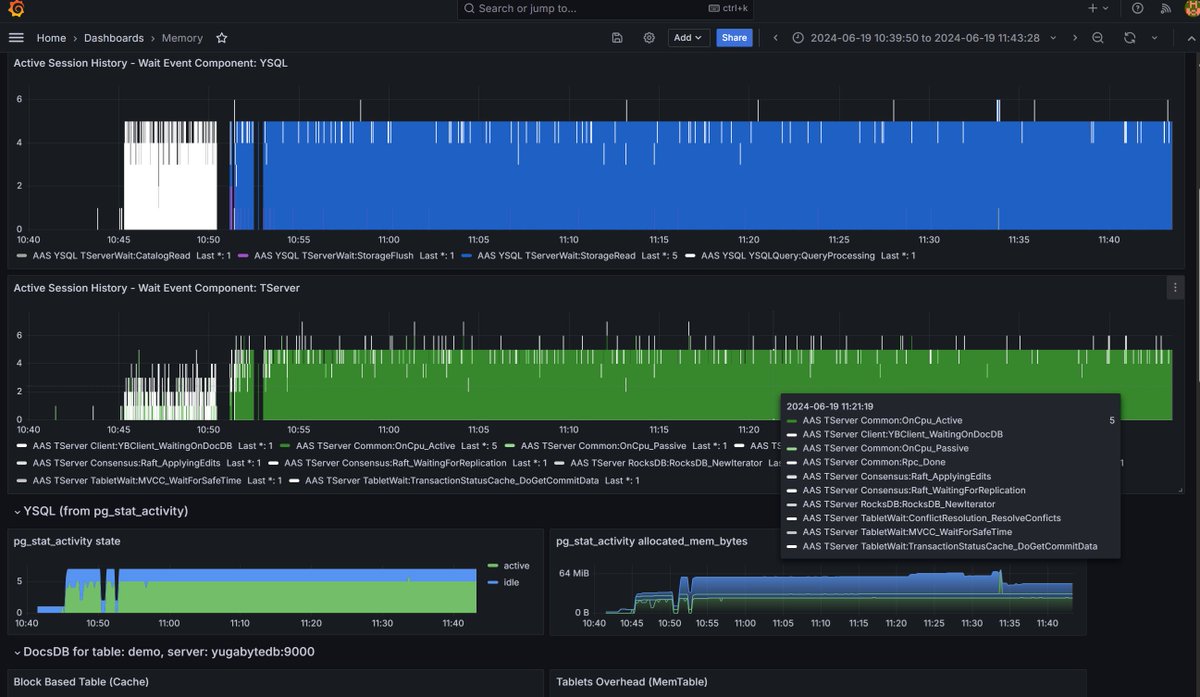This screenshot has width=1200, height=697.
Task: Click the Grafana logo icon
Action: pos(15,9)
